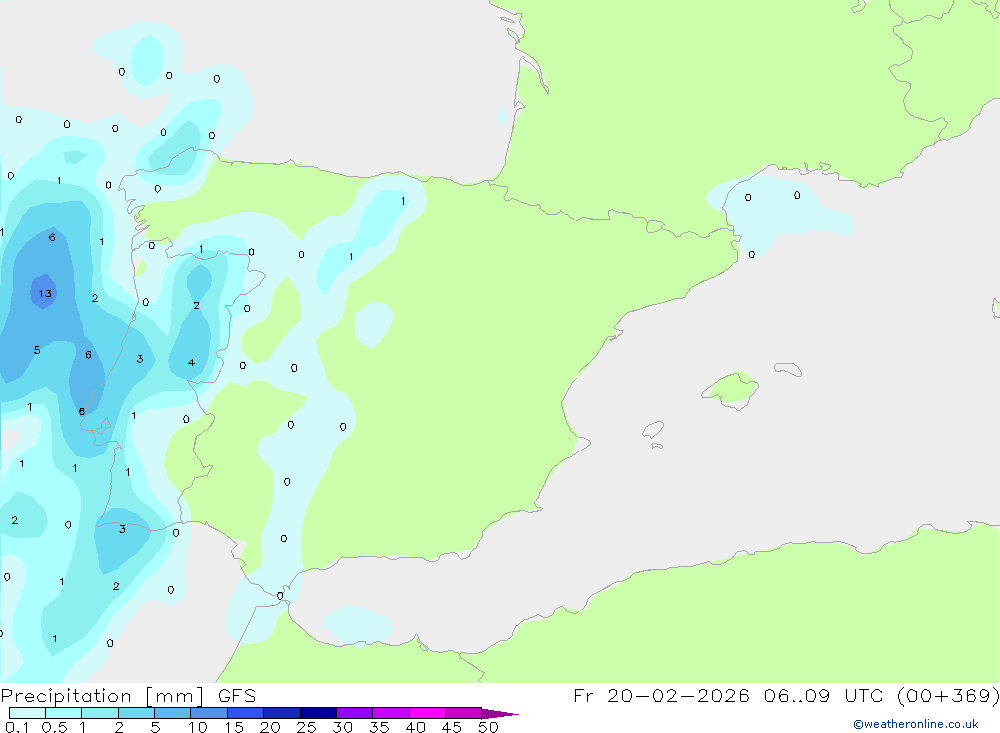
Task: Open the weatheronline.co.uk link
Action: [916, 724]
